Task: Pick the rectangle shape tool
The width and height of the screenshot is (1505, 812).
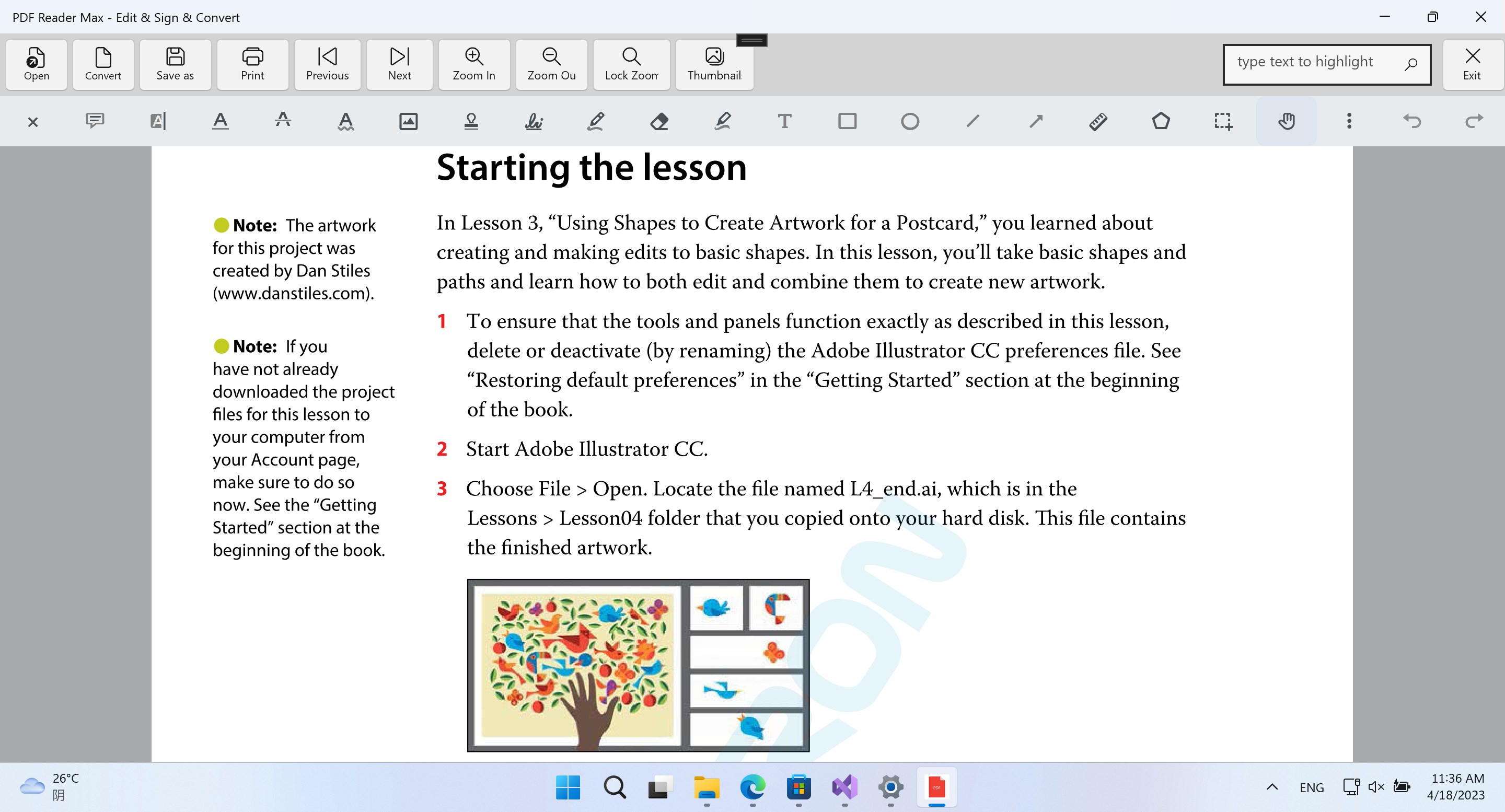Action: (x=847, y=122)
